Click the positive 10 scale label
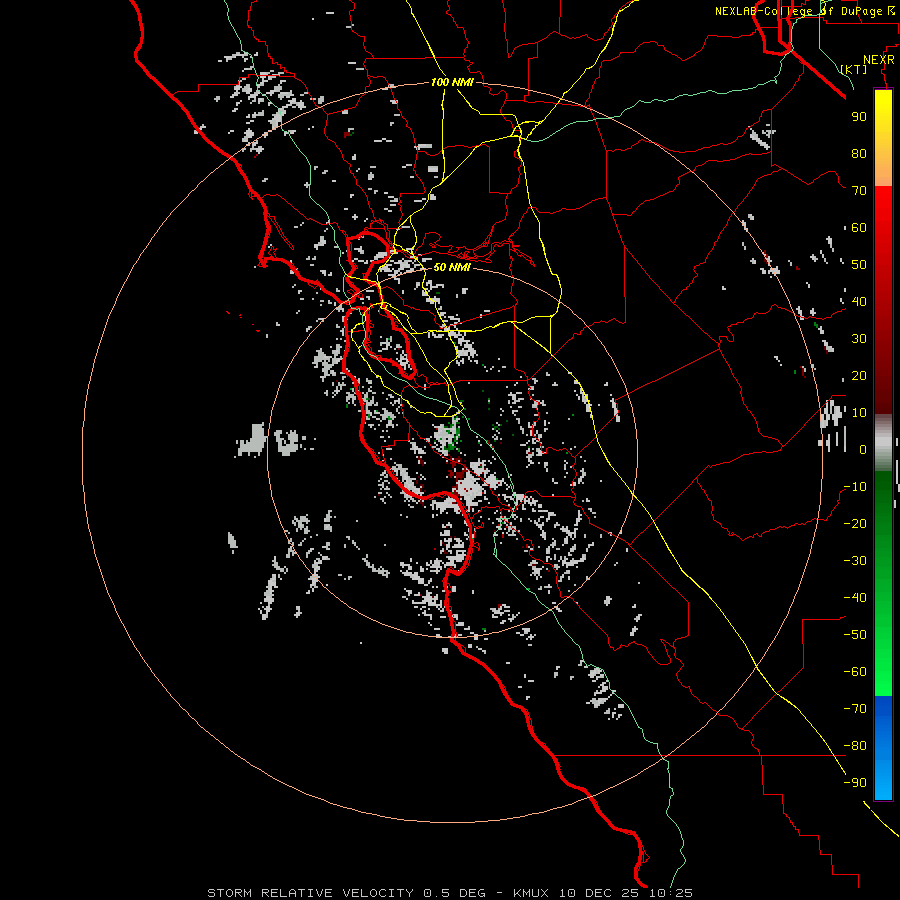This screenshot has width=900, height=900. (859, 413)
